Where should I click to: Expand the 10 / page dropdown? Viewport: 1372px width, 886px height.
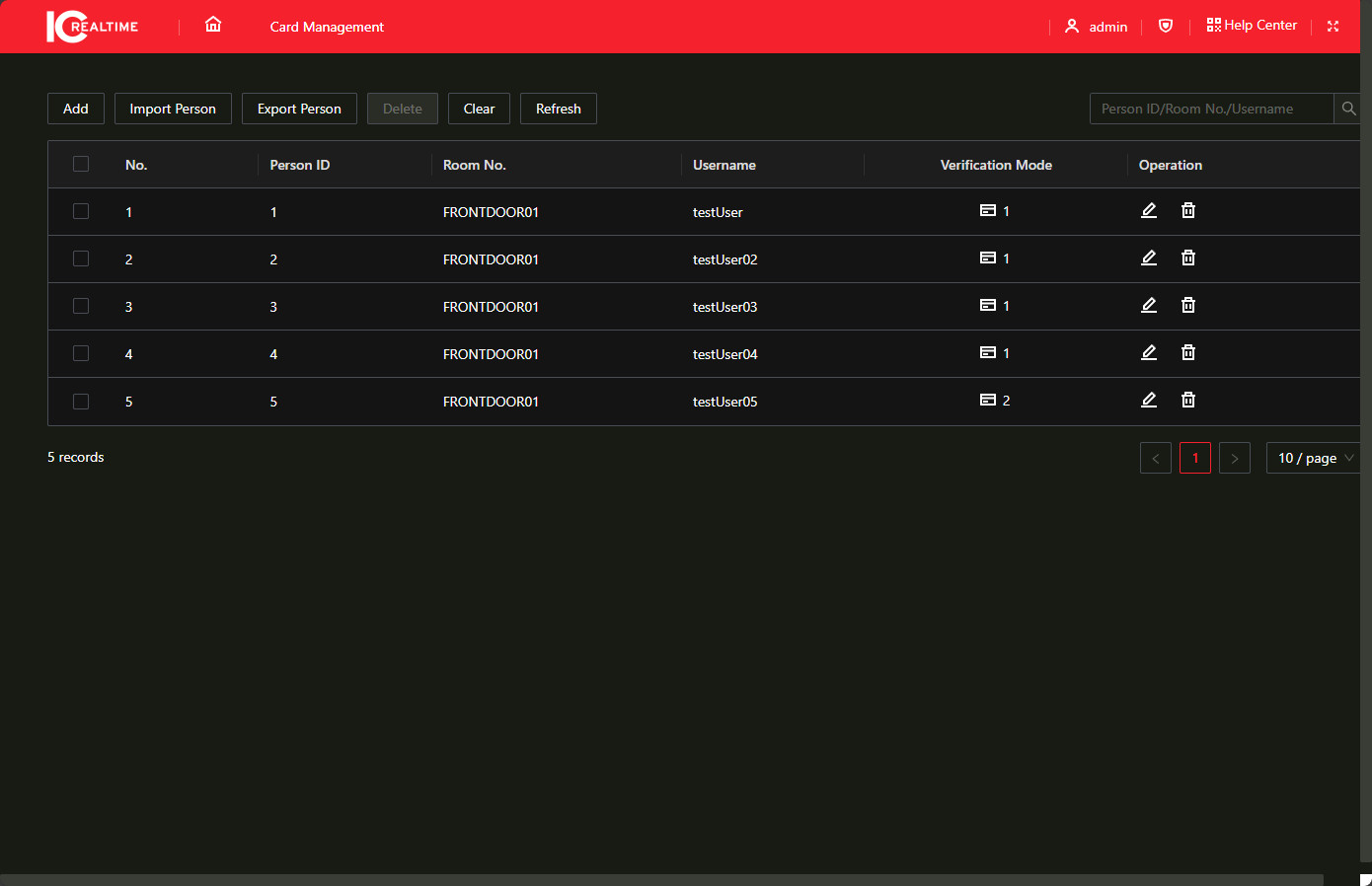tap(1315, 458)
